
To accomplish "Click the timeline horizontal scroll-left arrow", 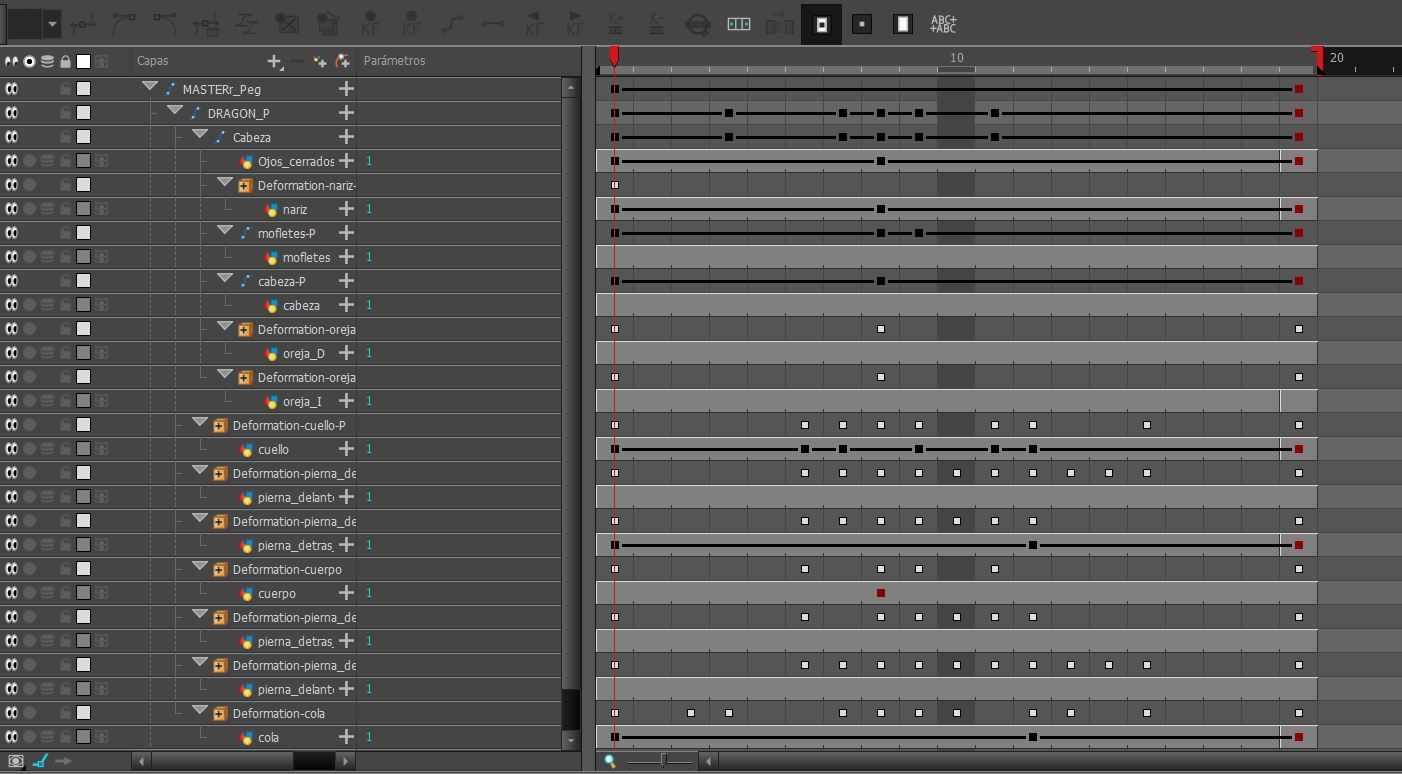I will click(x=709, y=761).
